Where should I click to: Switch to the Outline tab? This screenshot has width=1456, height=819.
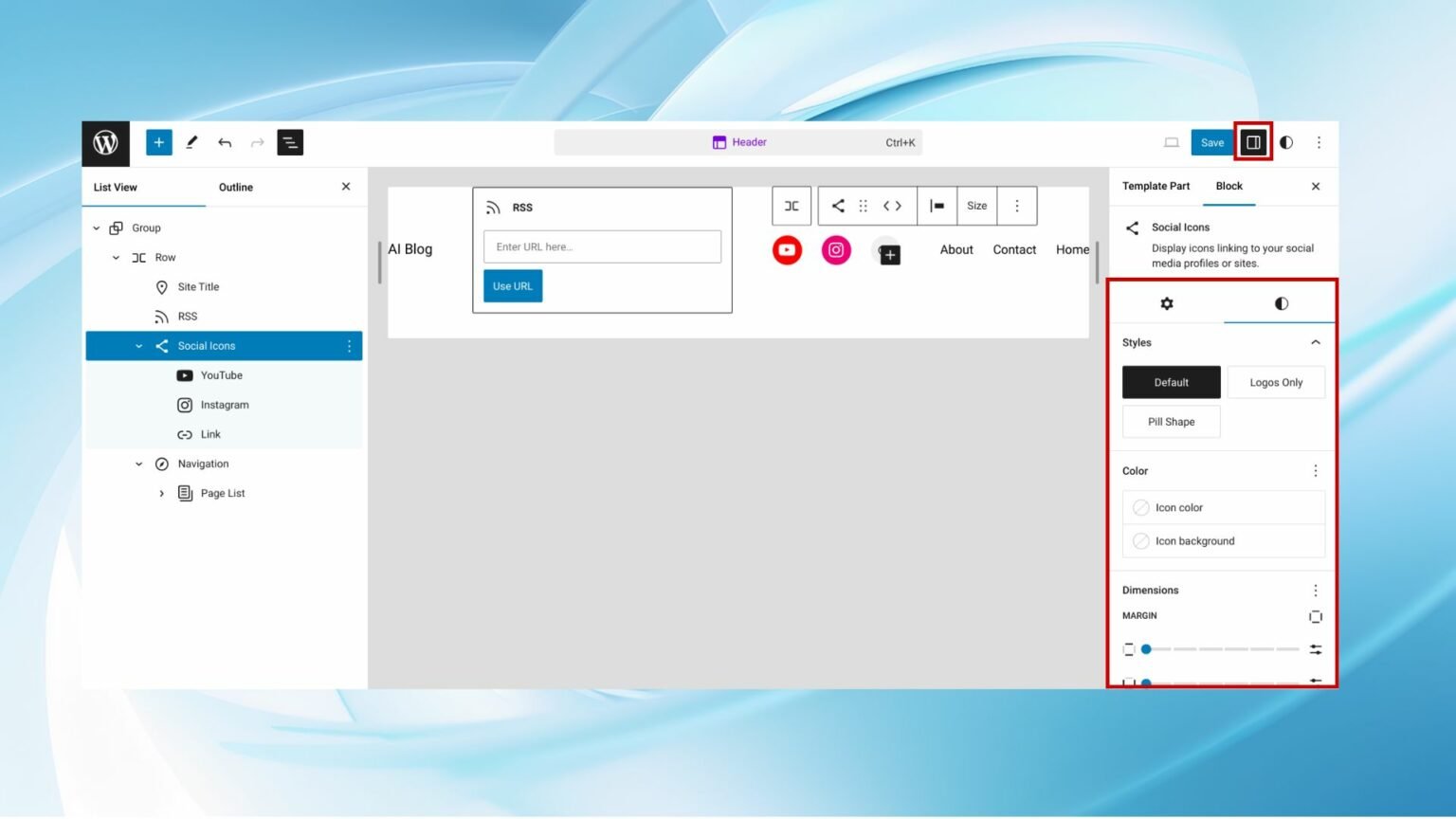[235, 187]
